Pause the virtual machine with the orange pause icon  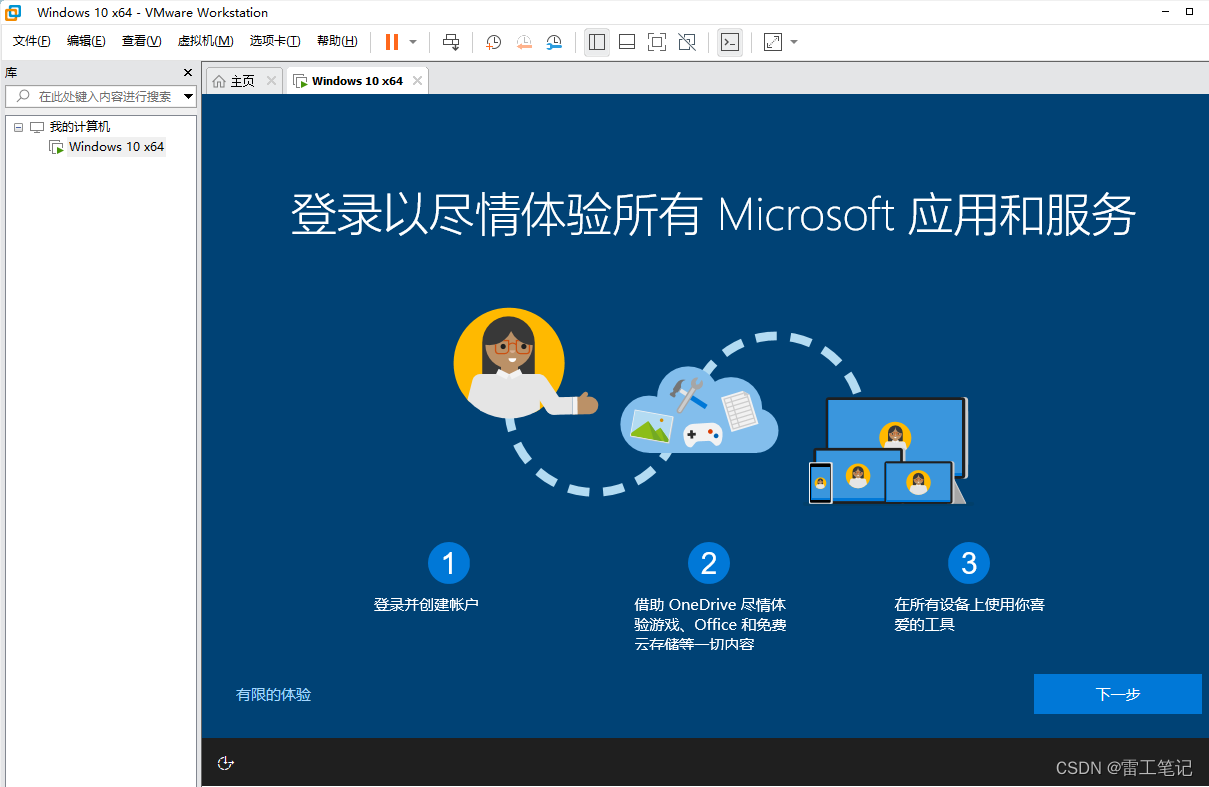392,42
